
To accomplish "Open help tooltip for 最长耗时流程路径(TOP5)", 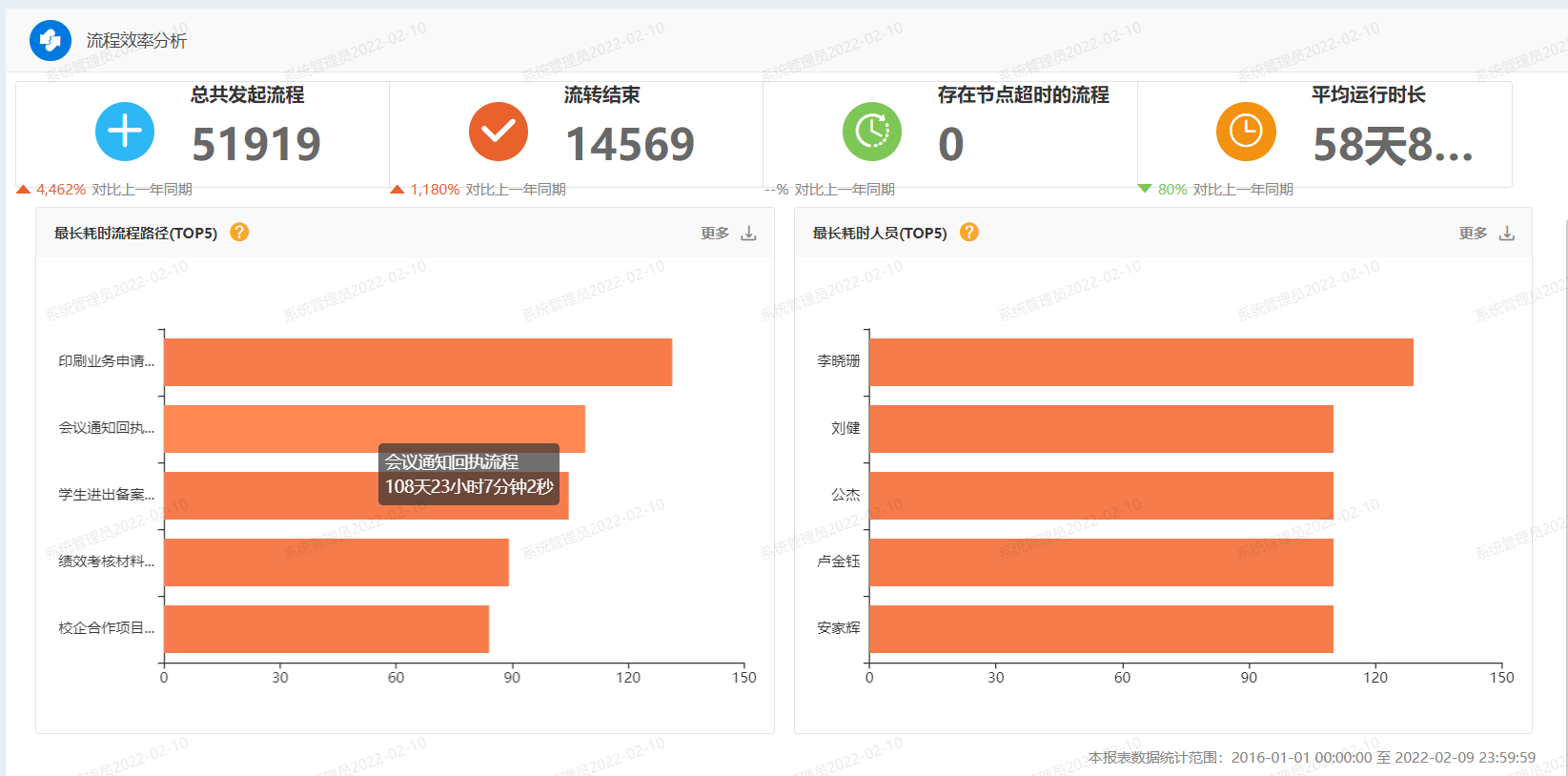I will pos(239,232).
